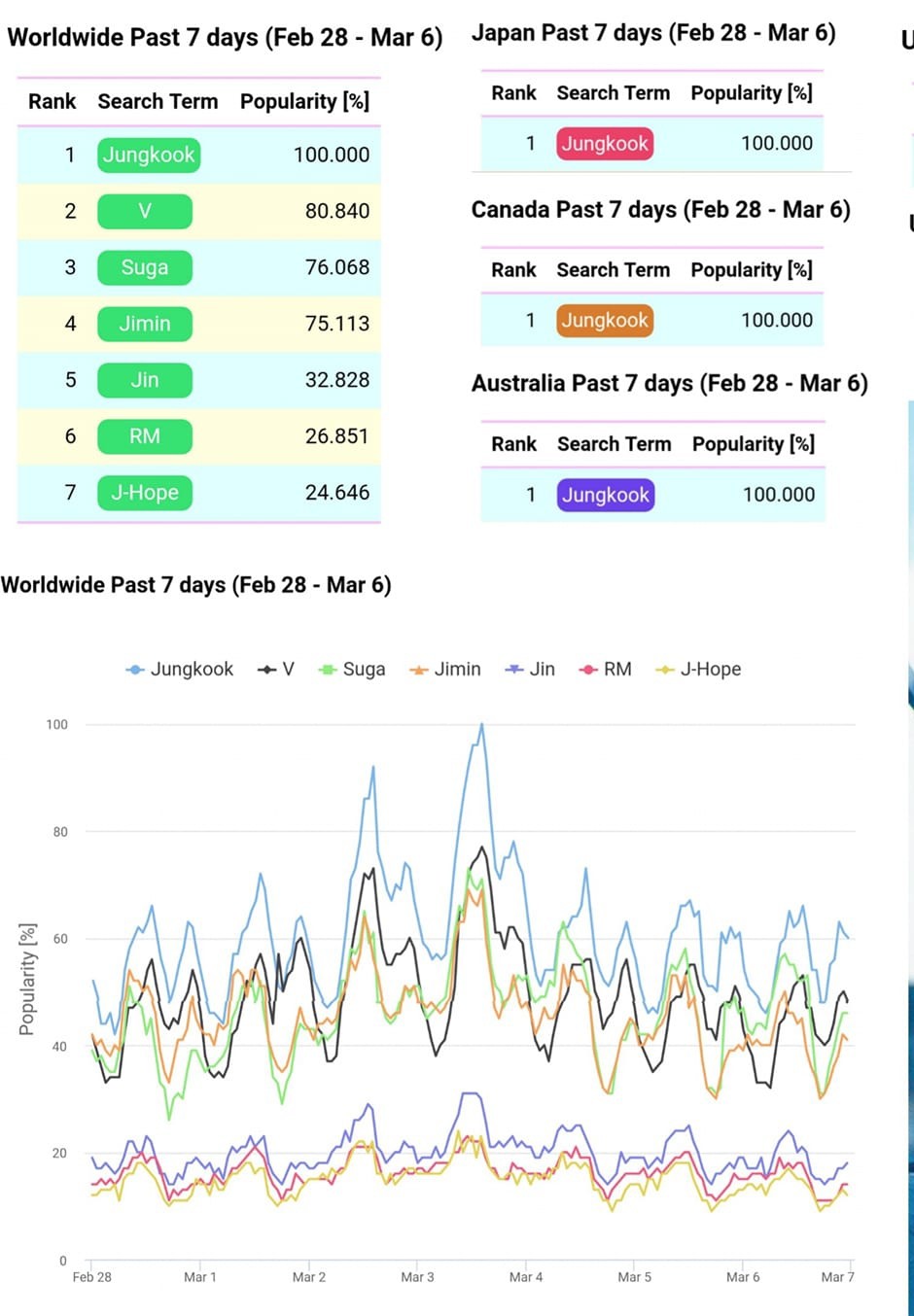Click the 100 label on chart vertical axis

tap(57, 725)
